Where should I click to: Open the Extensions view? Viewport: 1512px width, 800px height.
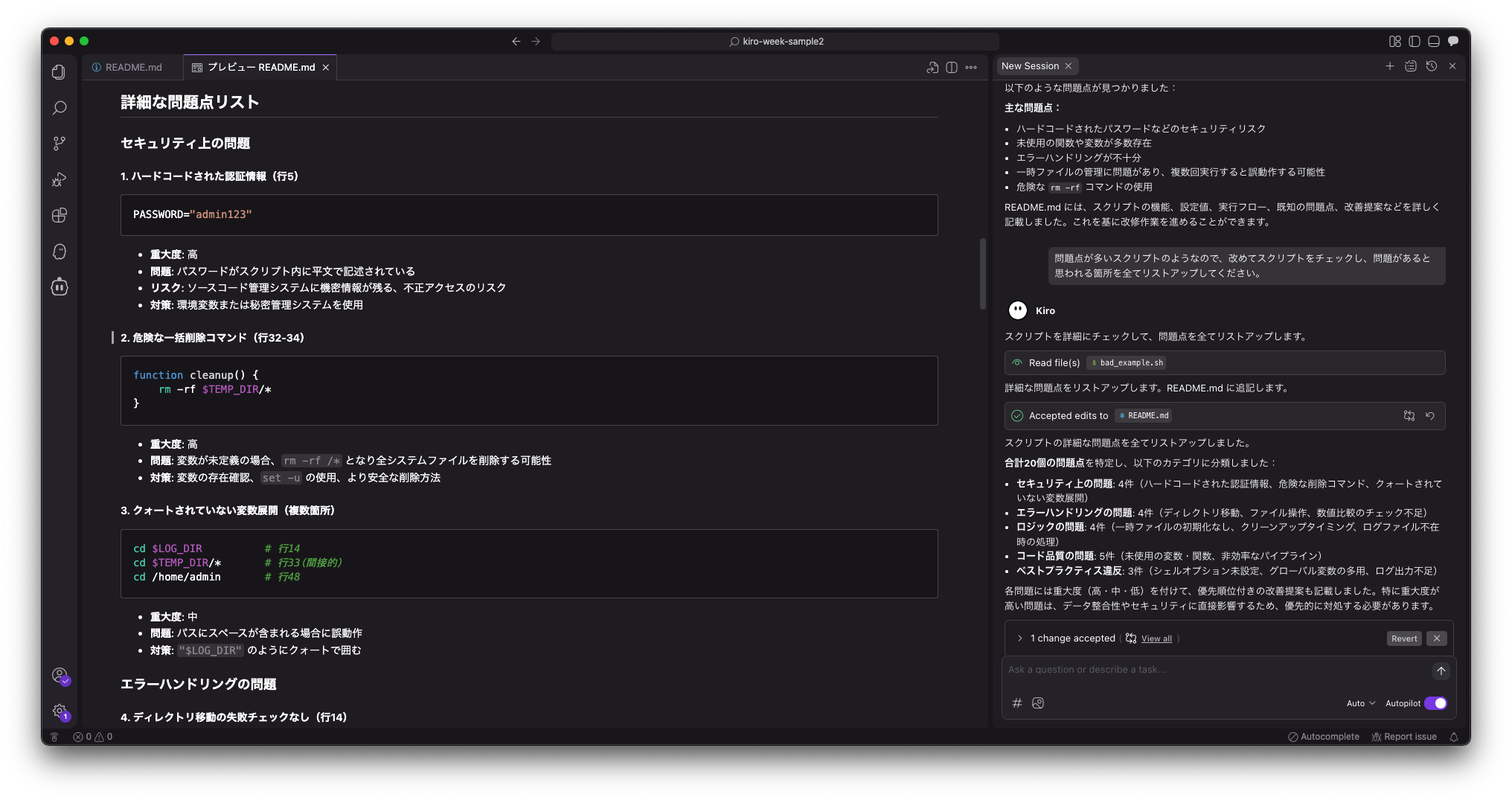click(x=60, y=215)
